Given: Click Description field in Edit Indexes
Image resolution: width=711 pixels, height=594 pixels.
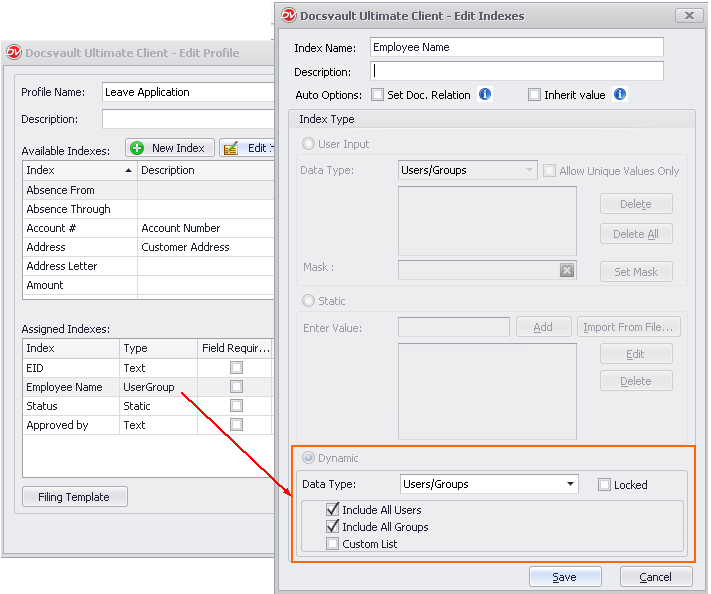Looking at the screenshot, I should click(x=516, y=71).
